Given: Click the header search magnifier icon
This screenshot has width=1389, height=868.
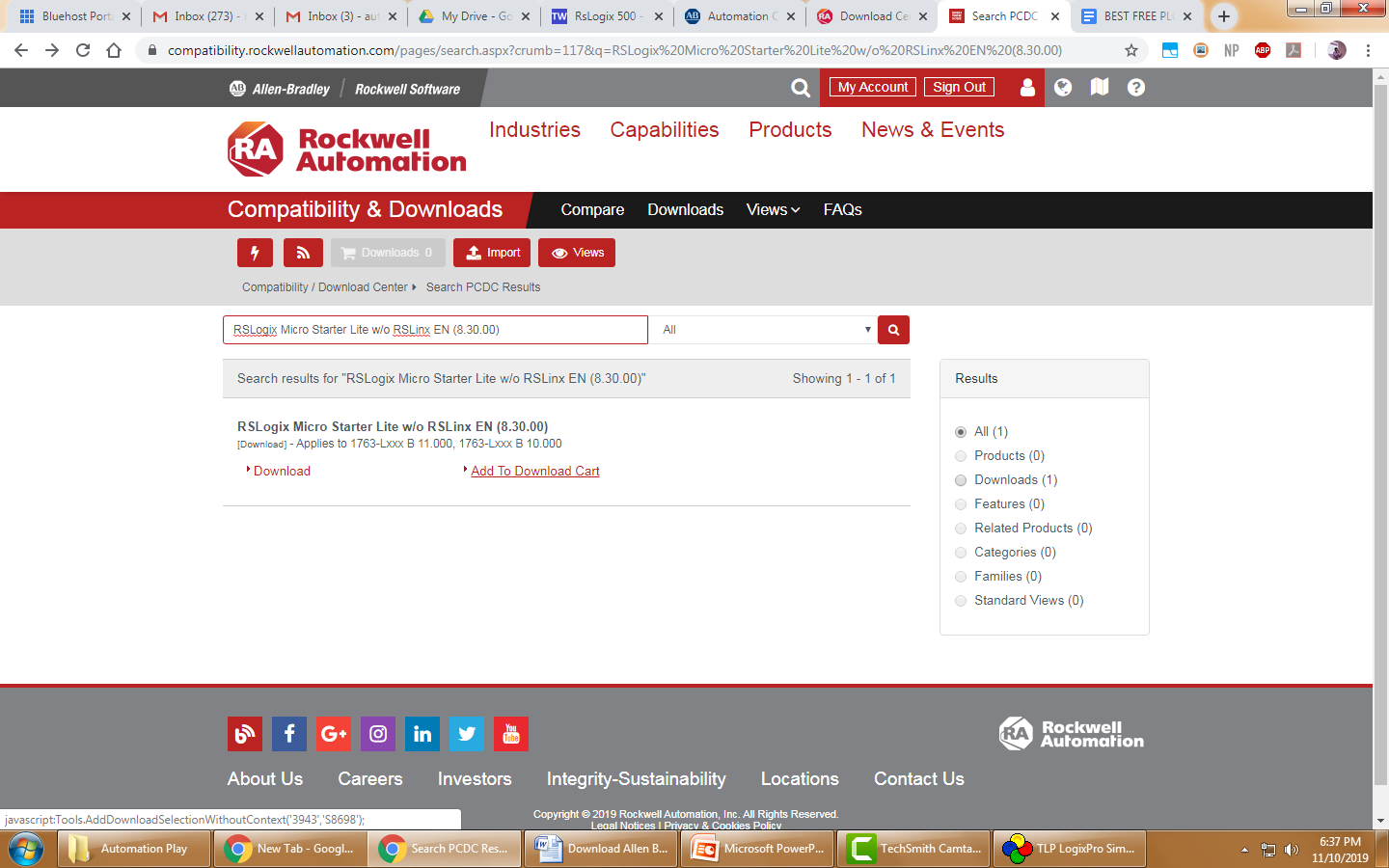Looking at the screenshot, I should [x=801, y=88].
